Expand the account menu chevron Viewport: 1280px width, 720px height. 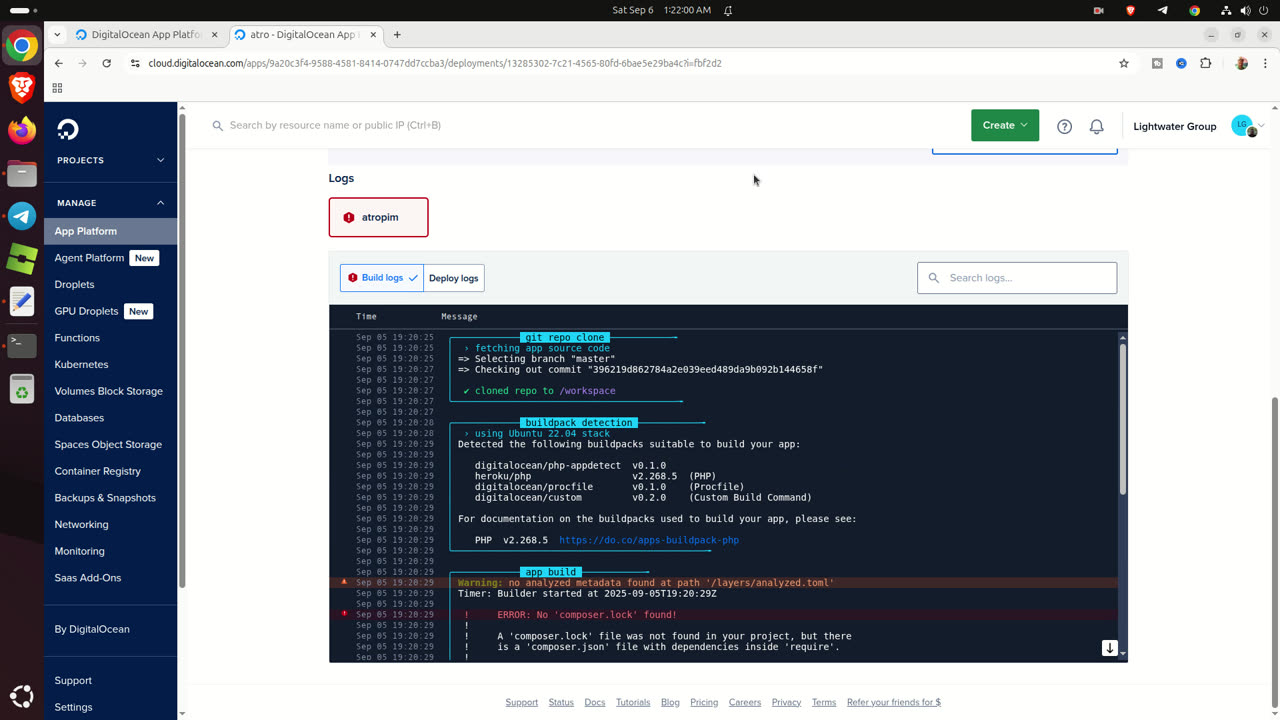(1261, 126)
